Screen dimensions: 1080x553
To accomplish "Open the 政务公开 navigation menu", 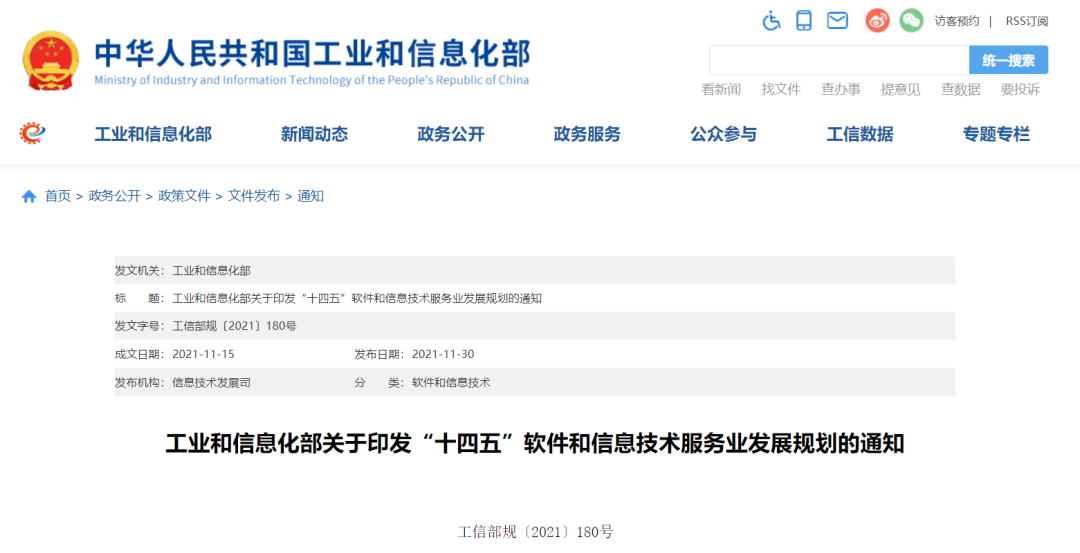I will point(451,134).
